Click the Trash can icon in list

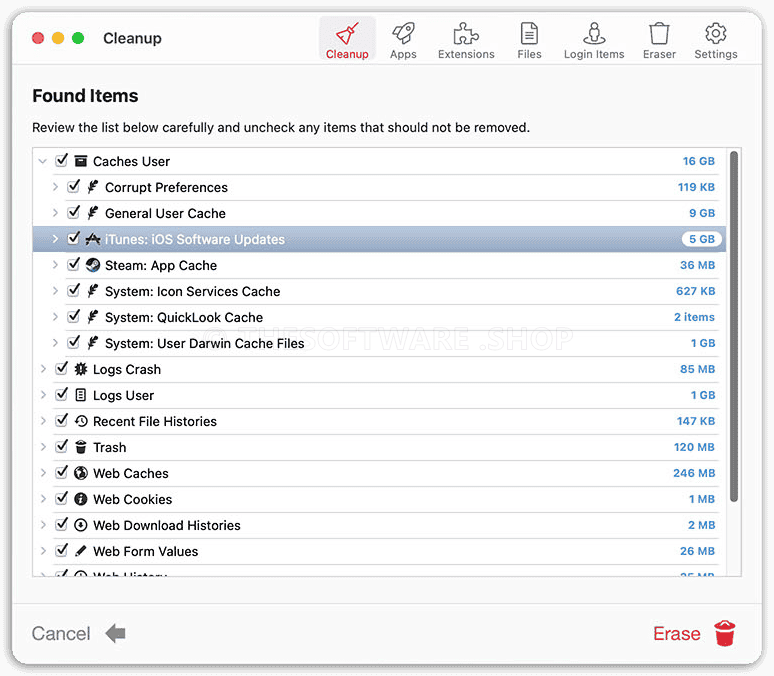point(80,447)
